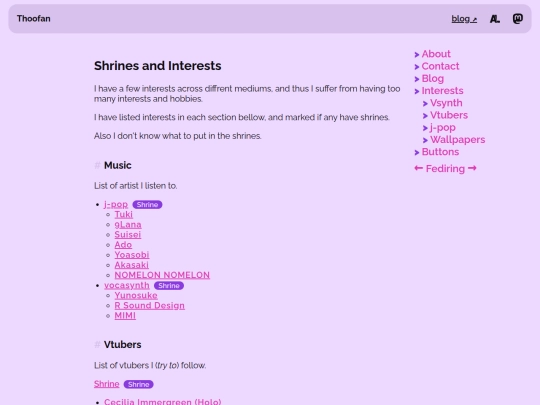Click the Vtubers section heading

point(122,345)
